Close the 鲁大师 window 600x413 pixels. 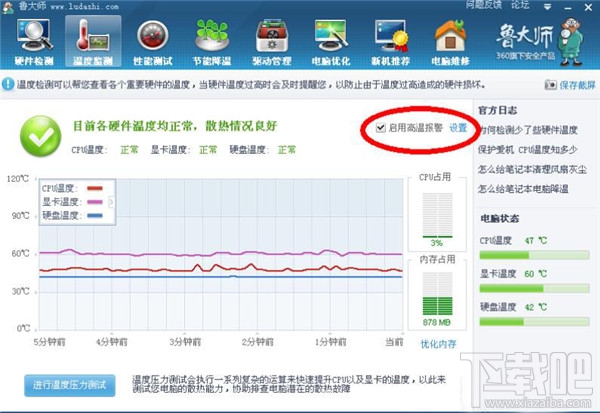click(589, 7)
